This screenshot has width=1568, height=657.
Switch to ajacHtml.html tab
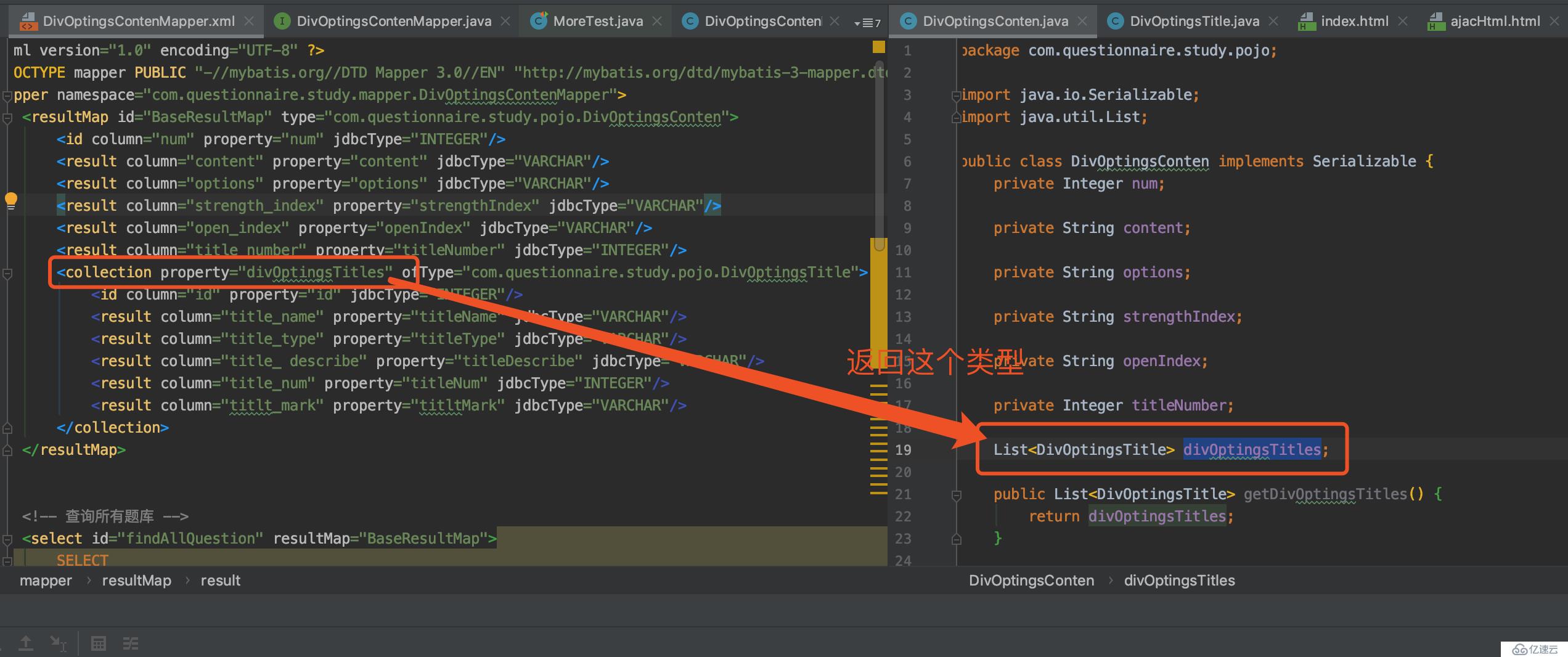pos(1495,21)
